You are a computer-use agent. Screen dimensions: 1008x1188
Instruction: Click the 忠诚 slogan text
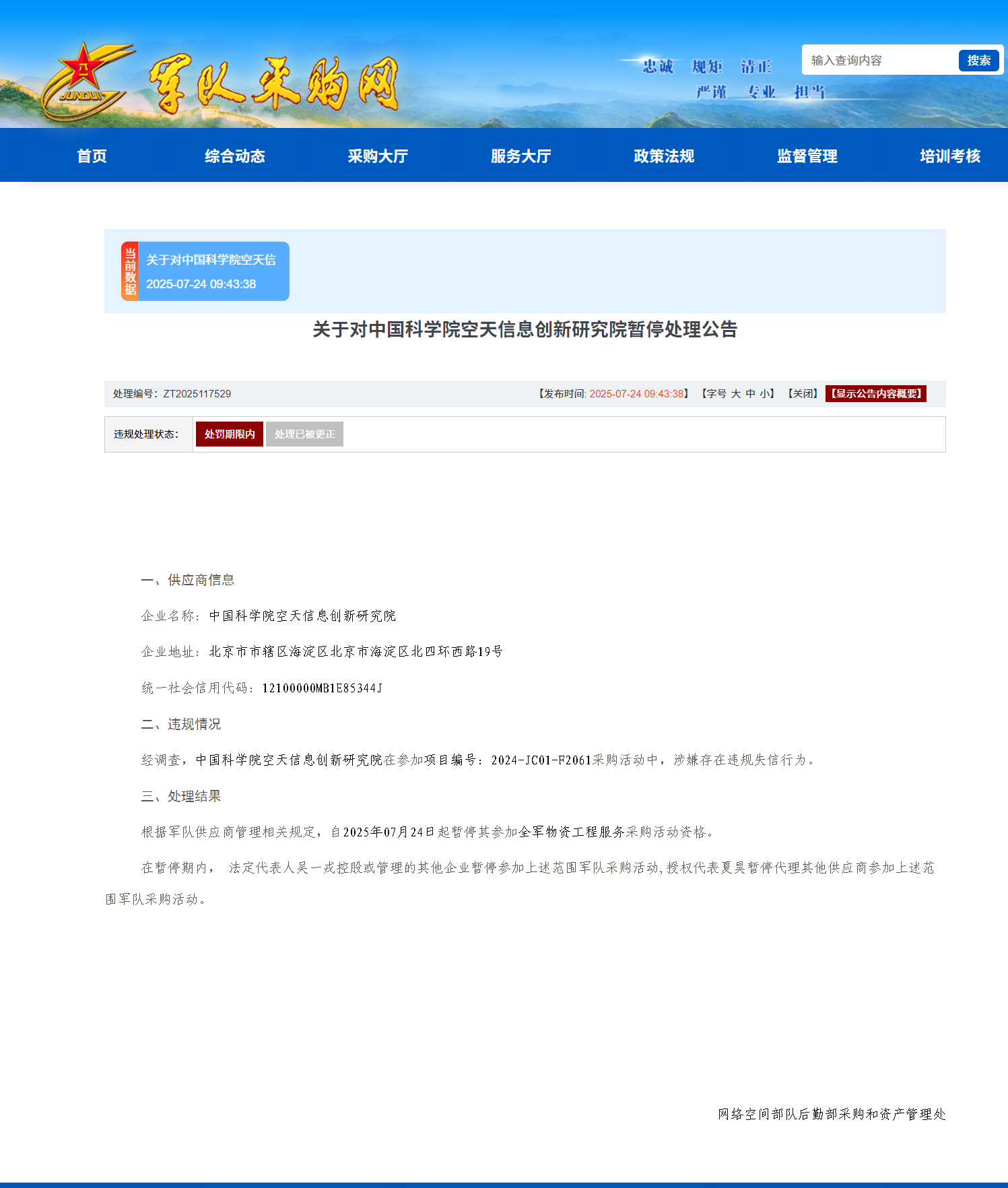tap(658, 66)
